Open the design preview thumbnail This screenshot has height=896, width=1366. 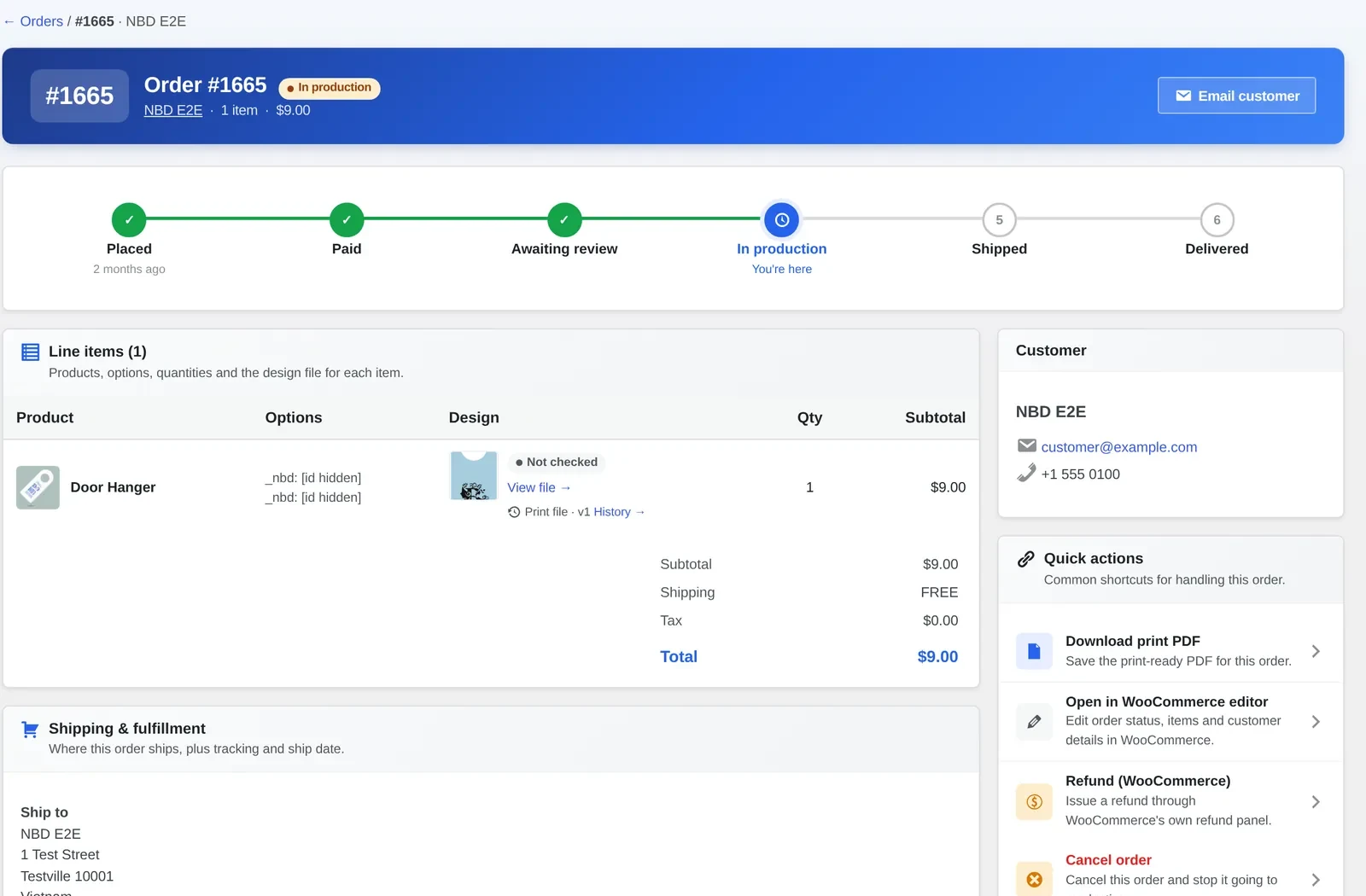tap(474, 476)
